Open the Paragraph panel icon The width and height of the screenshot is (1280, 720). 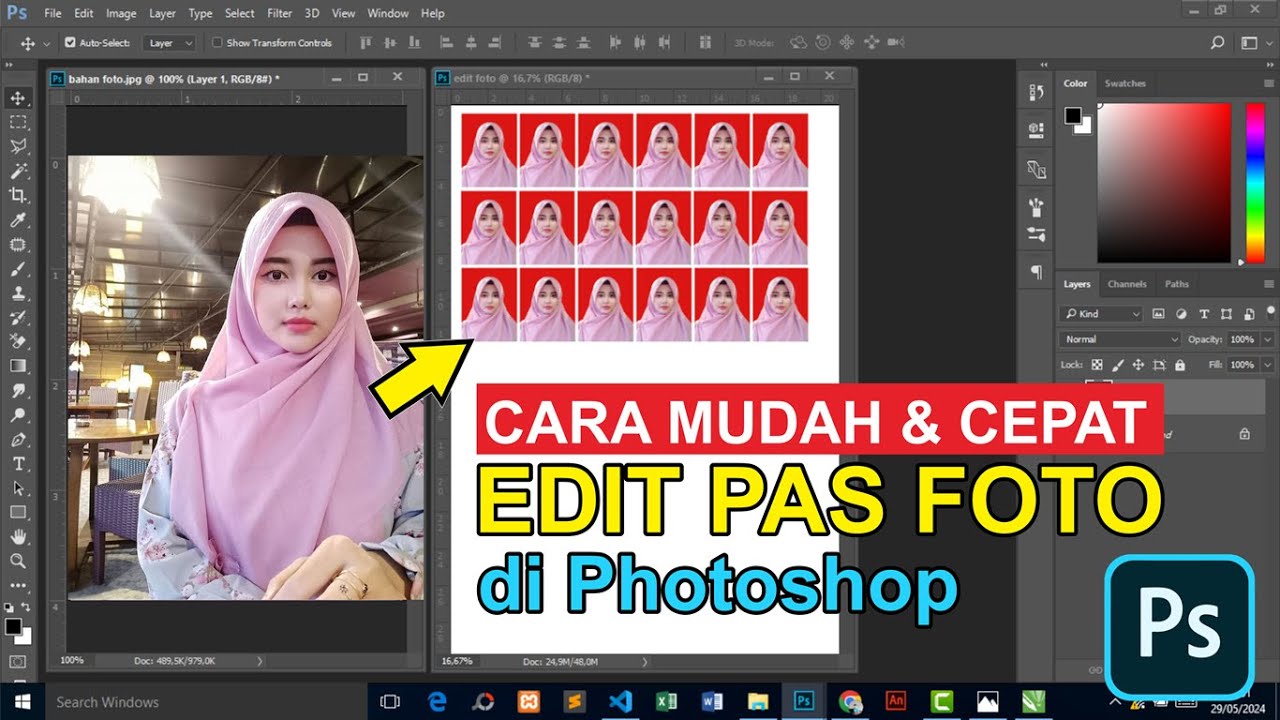pyautogui.click(x=1036, y=272)
